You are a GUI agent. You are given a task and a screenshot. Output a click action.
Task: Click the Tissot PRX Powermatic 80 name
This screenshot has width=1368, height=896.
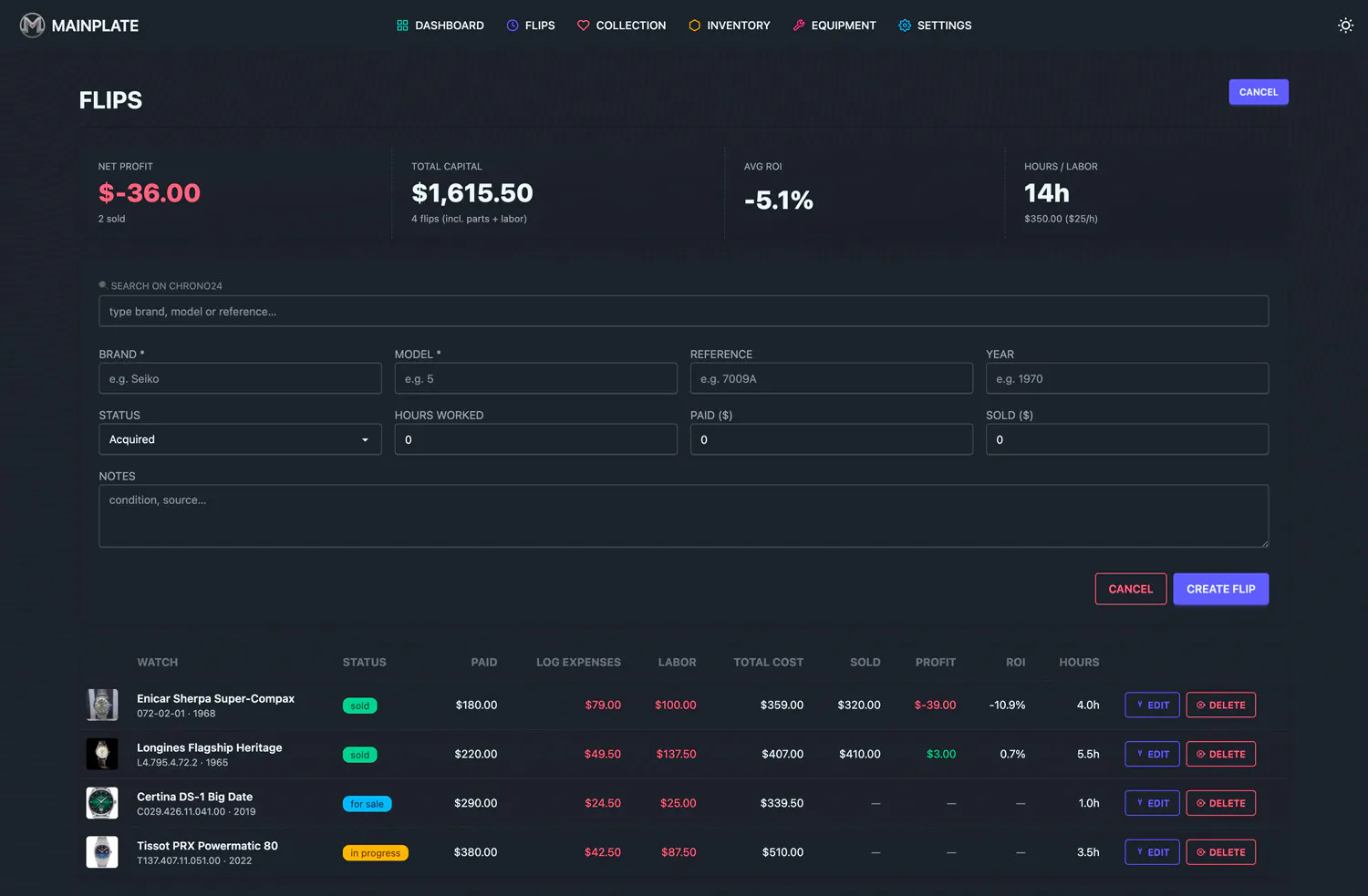point(207,846)
